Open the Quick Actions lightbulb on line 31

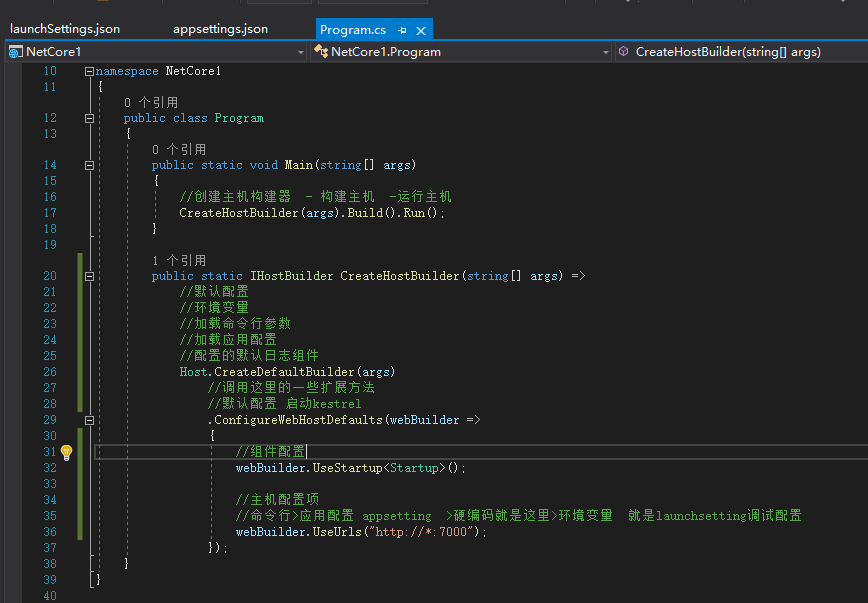click(x=66, y=452)
